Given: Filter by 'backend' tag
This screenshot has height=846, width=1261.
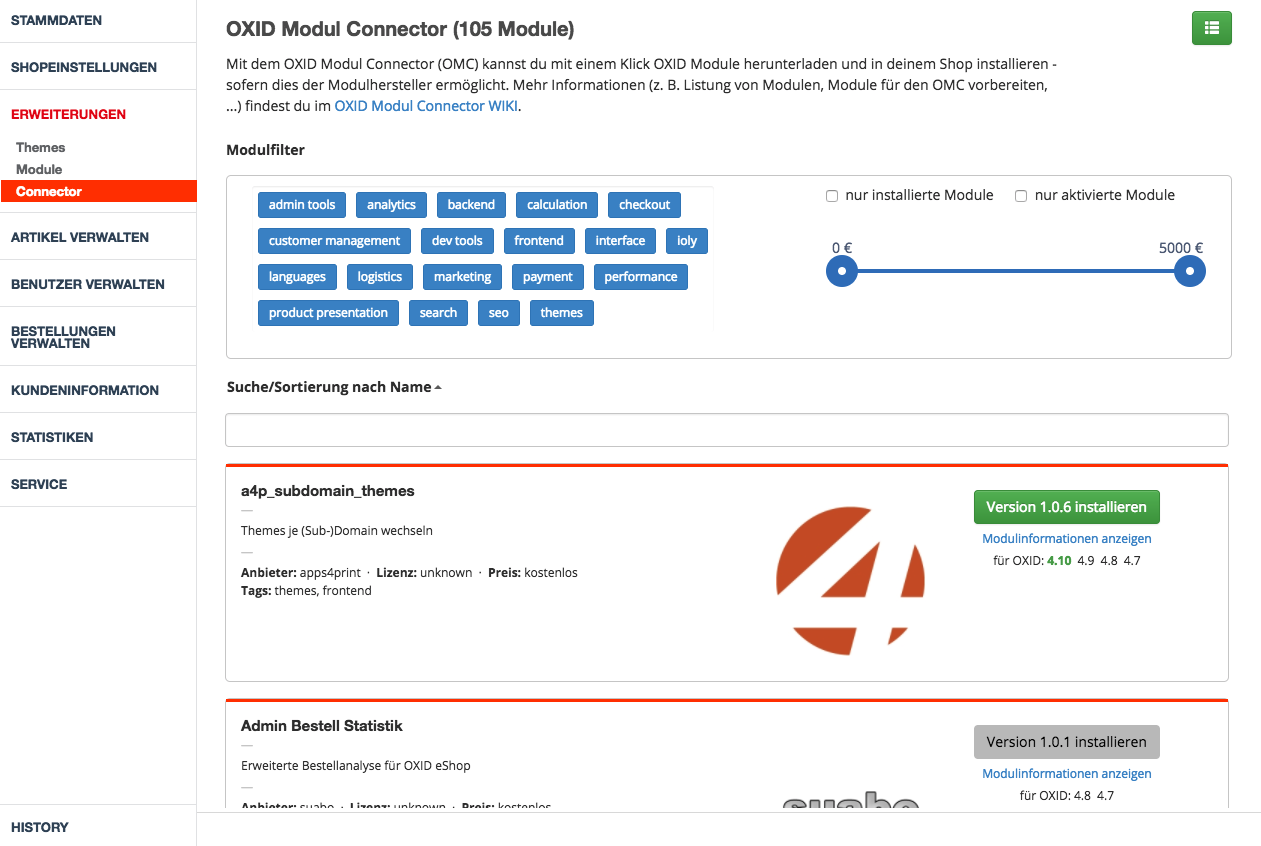Looking at the screenshot, I should point(471,205).
